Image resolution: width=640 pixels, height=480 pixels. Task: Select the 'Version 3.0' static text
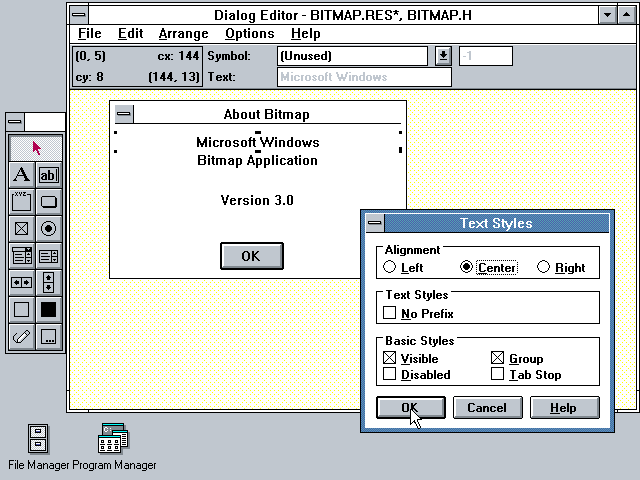[x=257, y=200]
